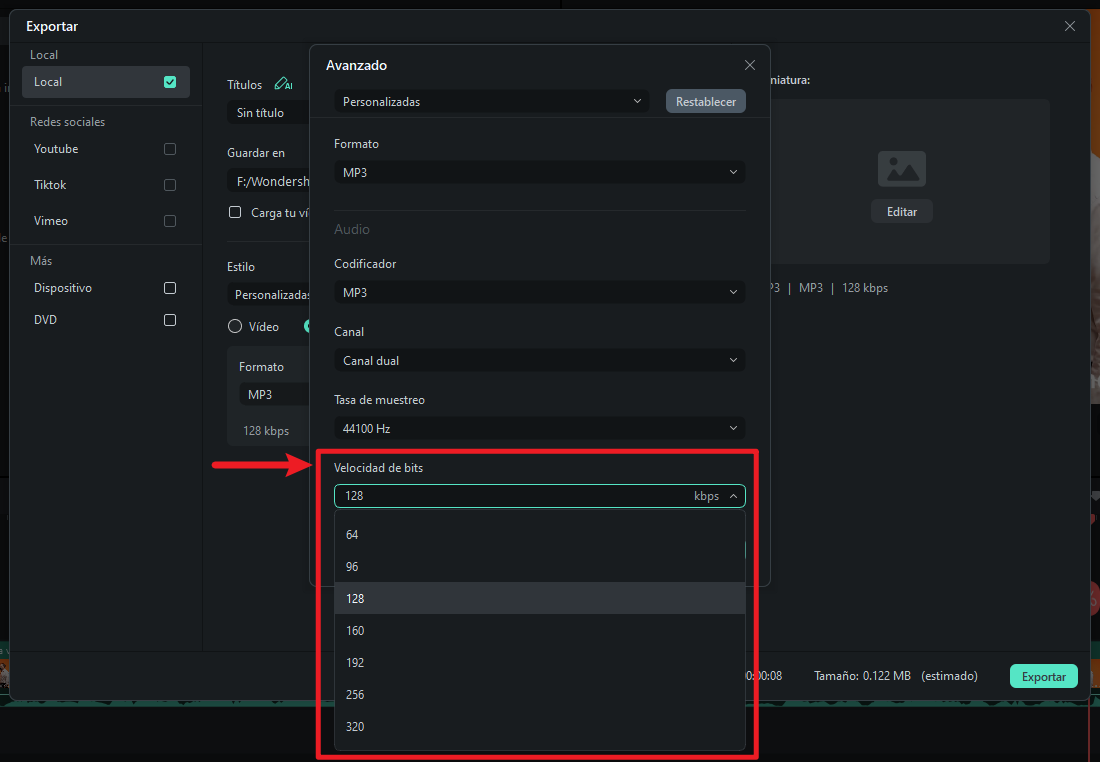
Task: Select 96 kbps bitrate option
Action: tap(539, 566)
